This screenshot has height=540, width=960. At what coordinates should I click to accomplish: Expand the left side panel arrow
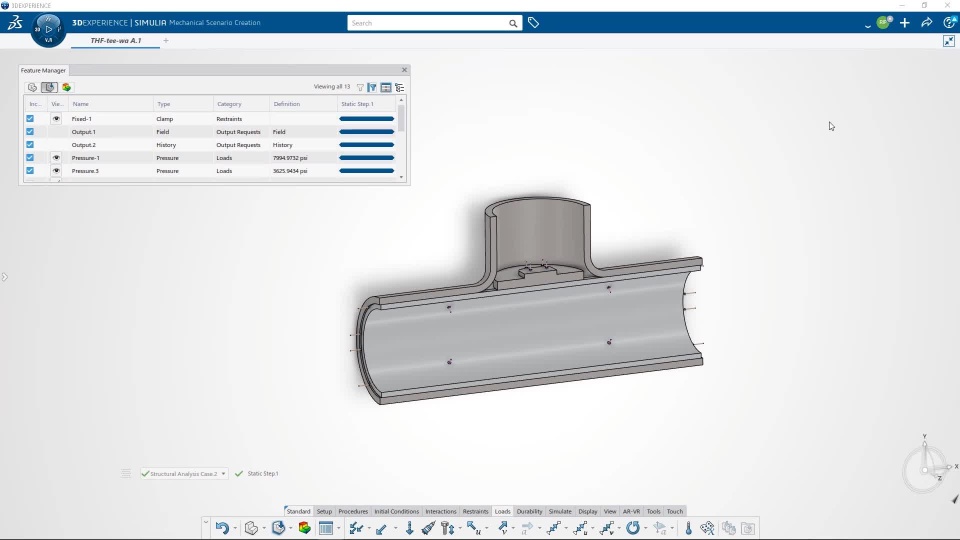coord(4,277)
